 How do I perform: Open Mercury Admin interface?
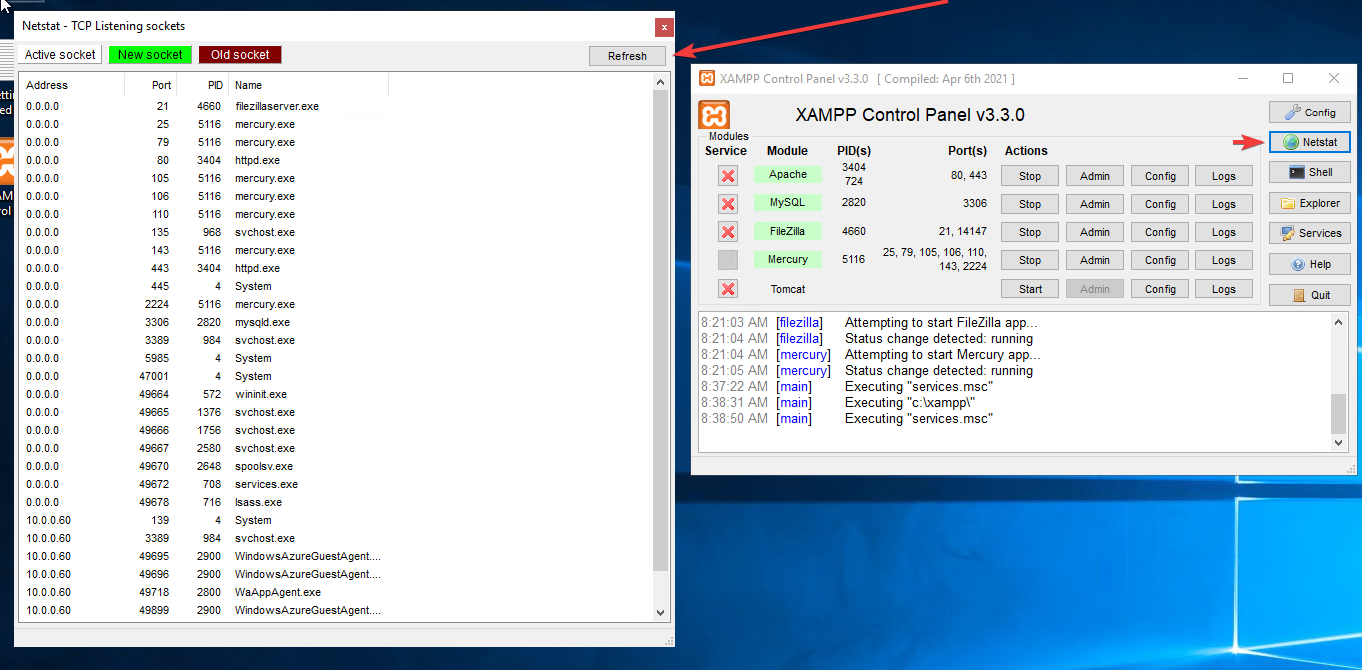[1095, 260]
